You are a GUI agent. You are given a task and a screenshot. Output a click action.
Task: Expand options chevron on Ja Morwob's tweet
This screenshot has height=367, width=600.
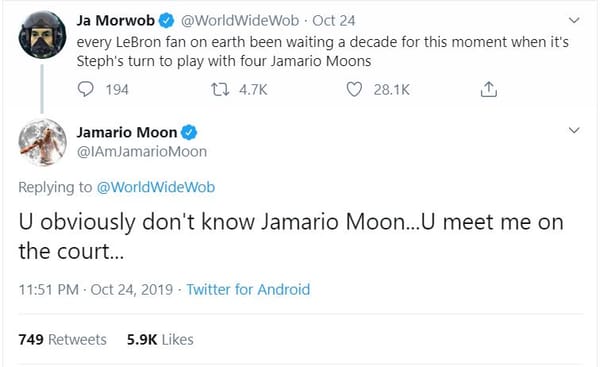pos(574,20)
